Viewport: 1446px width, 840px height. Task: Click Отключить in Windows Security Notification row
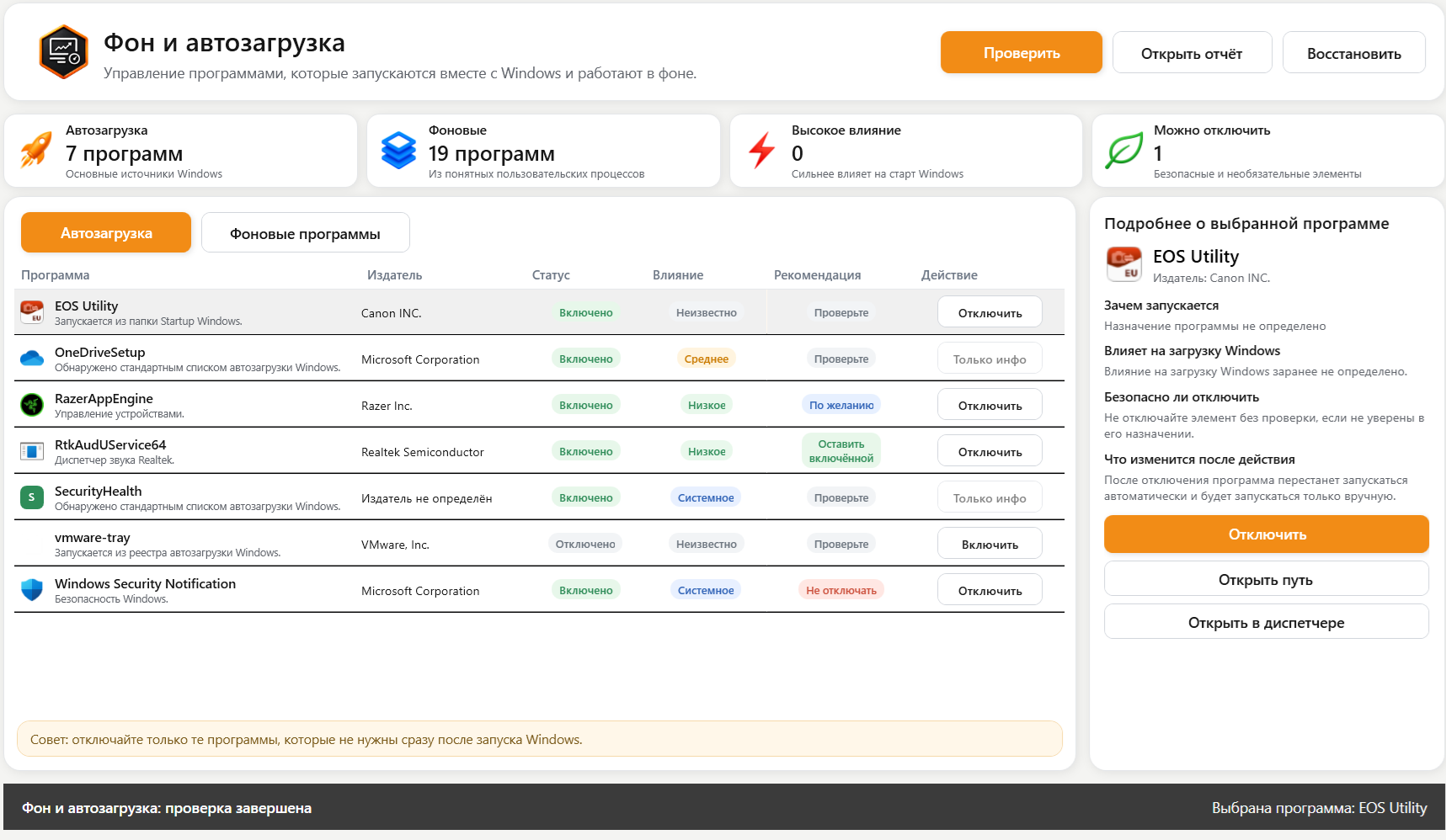990,590
